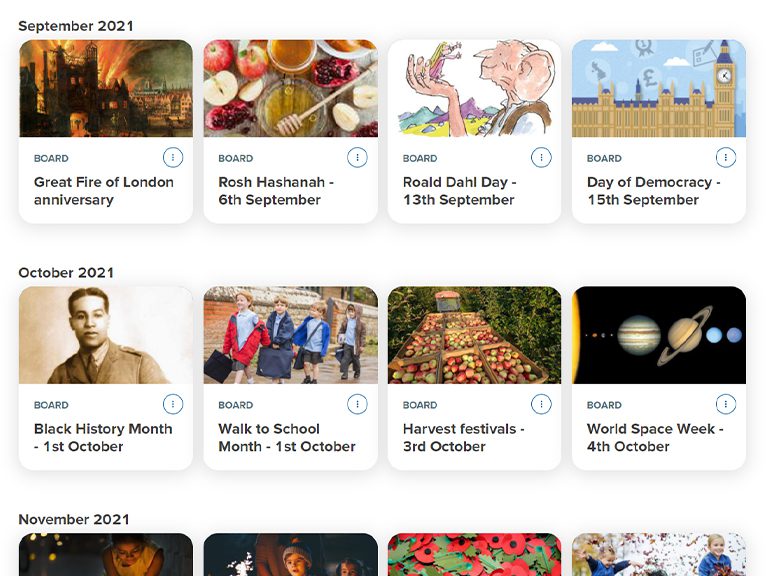The height and width of the screenshot is (576, 768).
Task: Click the 'World Space Week - 4th October' title
Action: pos(655,438)
